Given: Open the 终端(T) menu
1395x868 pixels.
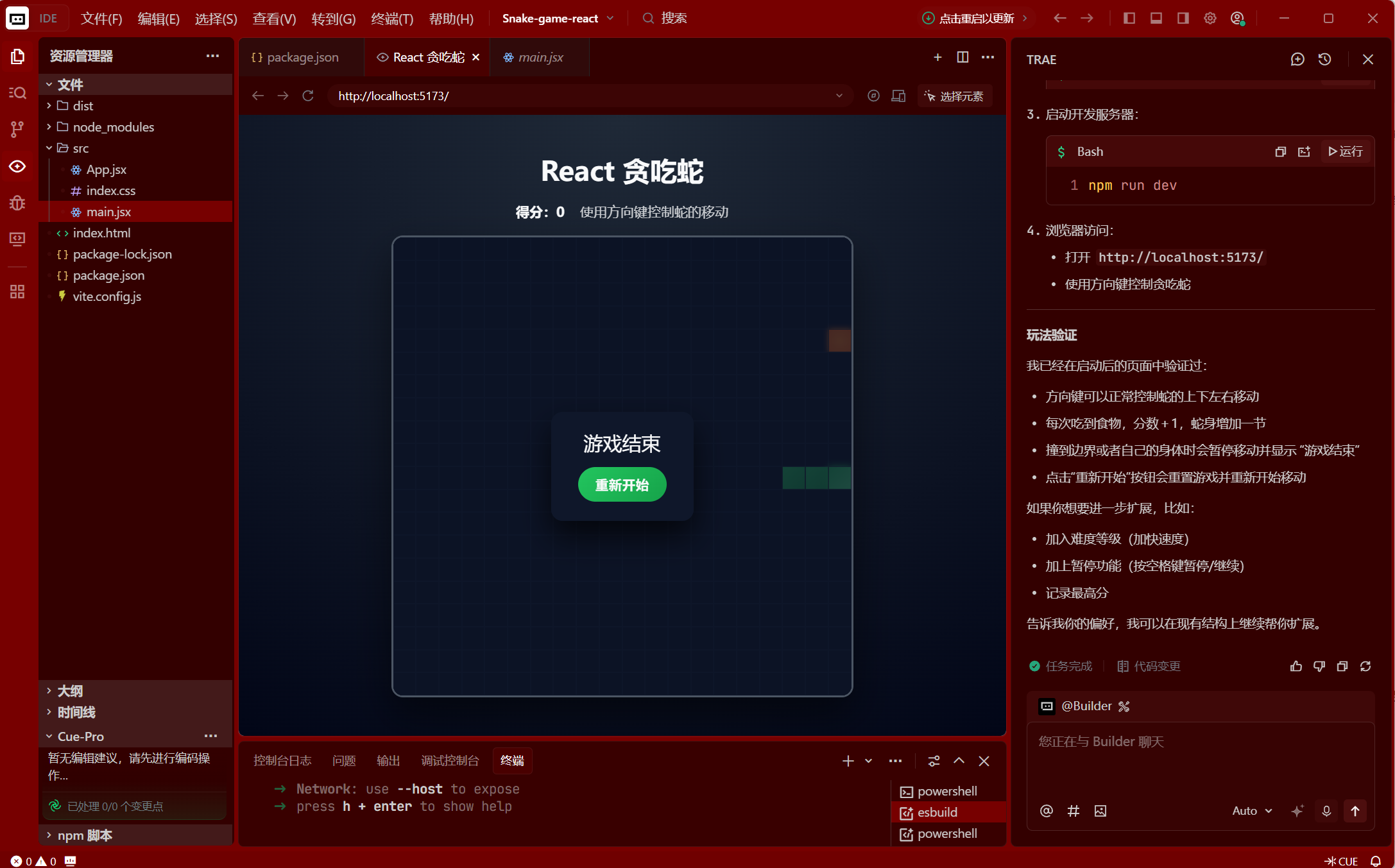Looking at the screenshot, I should 391,19.
